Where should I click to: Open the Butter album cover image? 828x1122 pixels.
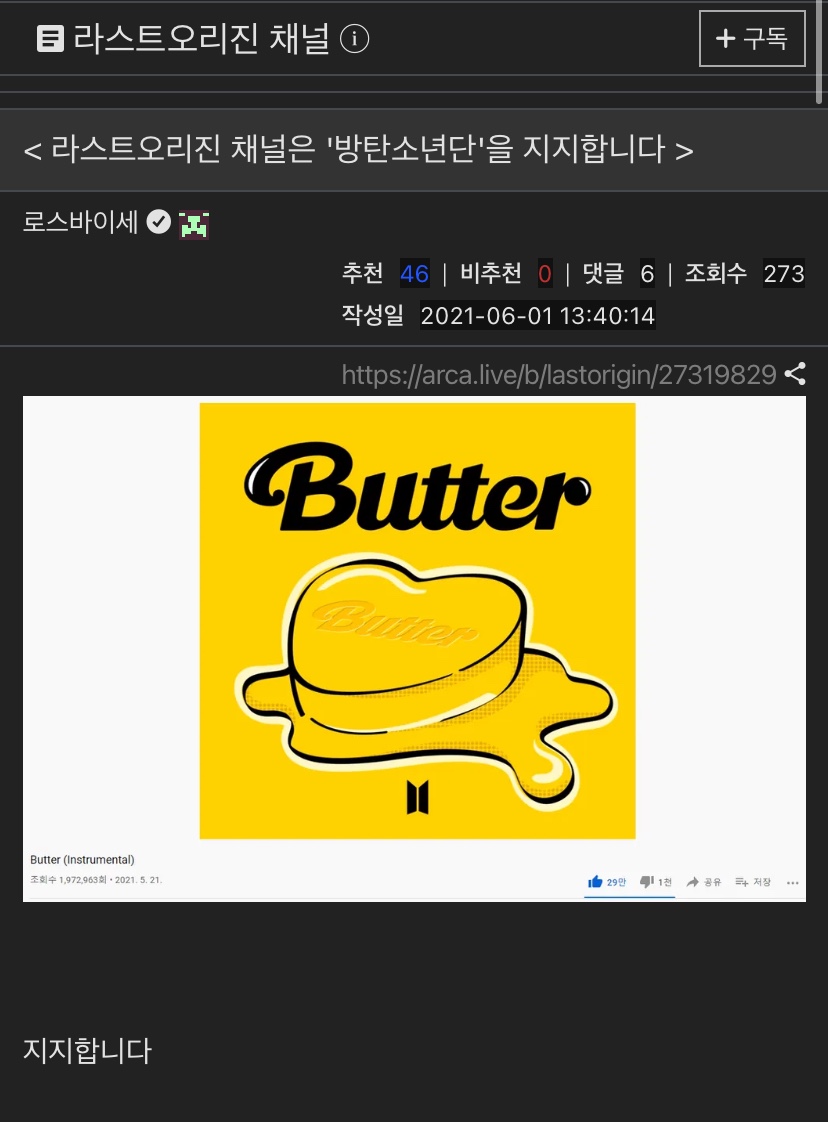(417, 620)
